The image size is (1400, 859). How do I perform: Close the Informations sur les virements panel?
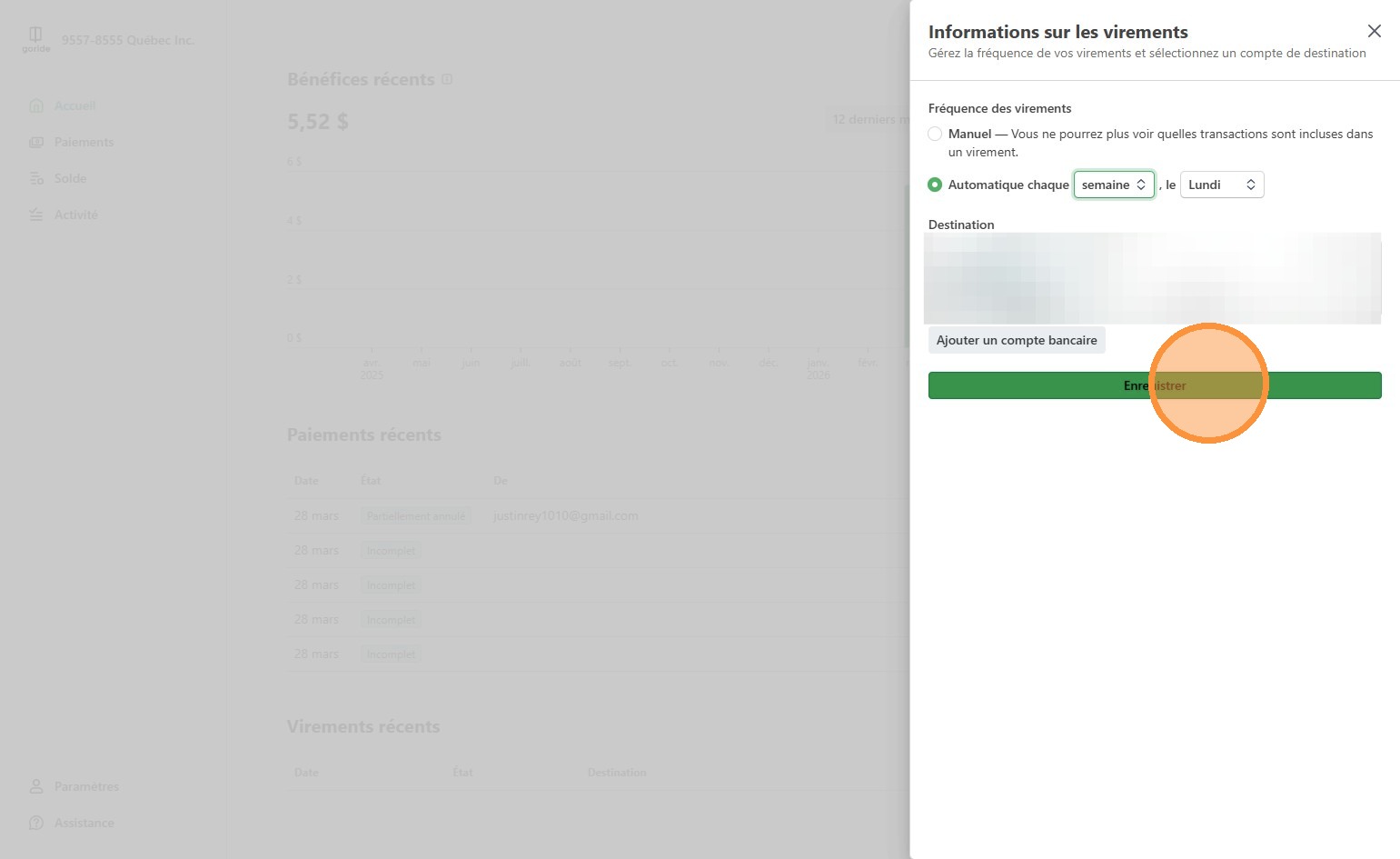[x=1374, y=31]
